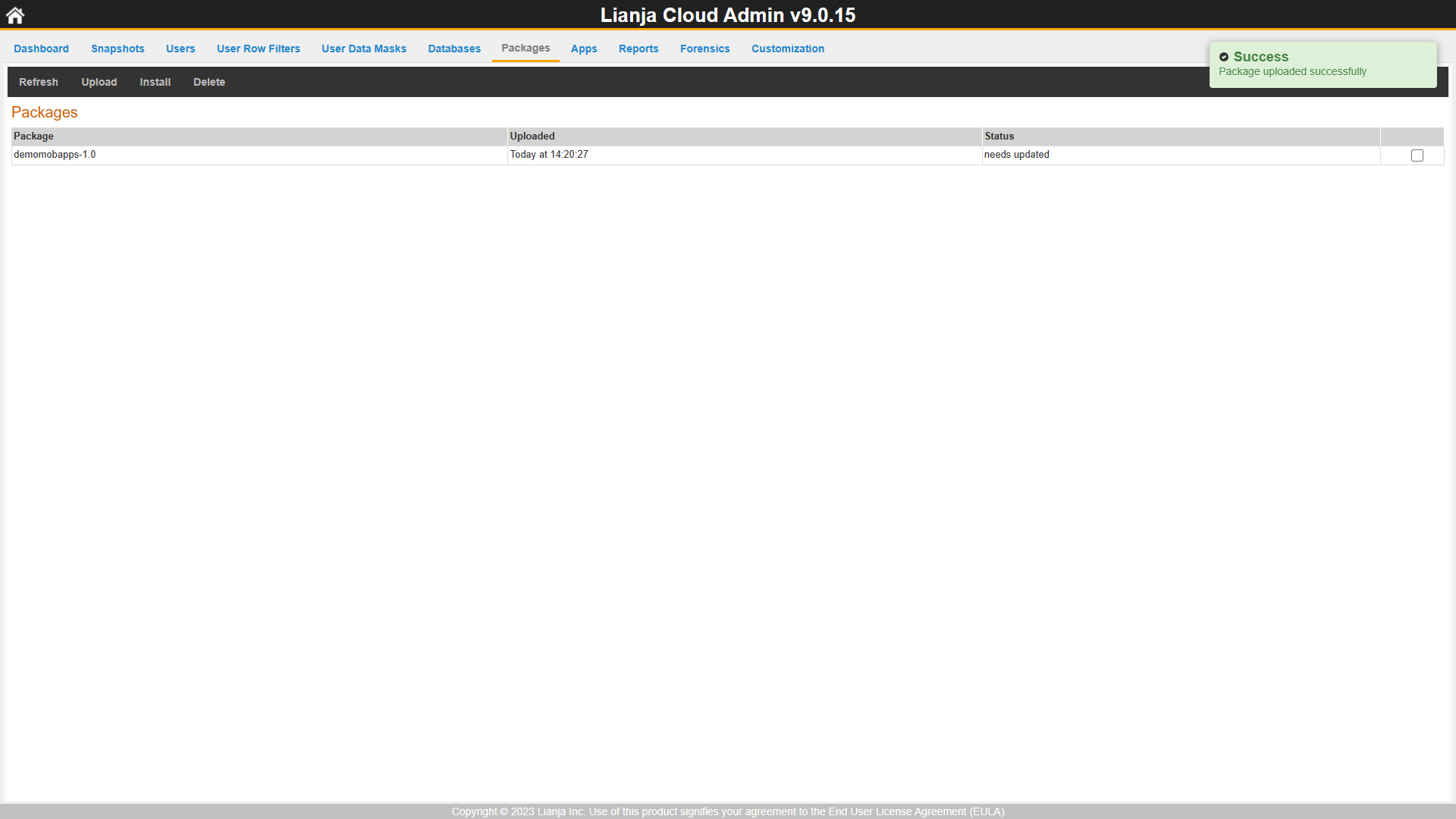Viewport: 1456px width, 819px height.
Task: Click the 'Package uploaded successfully' notification message
Action: pyautogui.click(x=1292, y=71)
